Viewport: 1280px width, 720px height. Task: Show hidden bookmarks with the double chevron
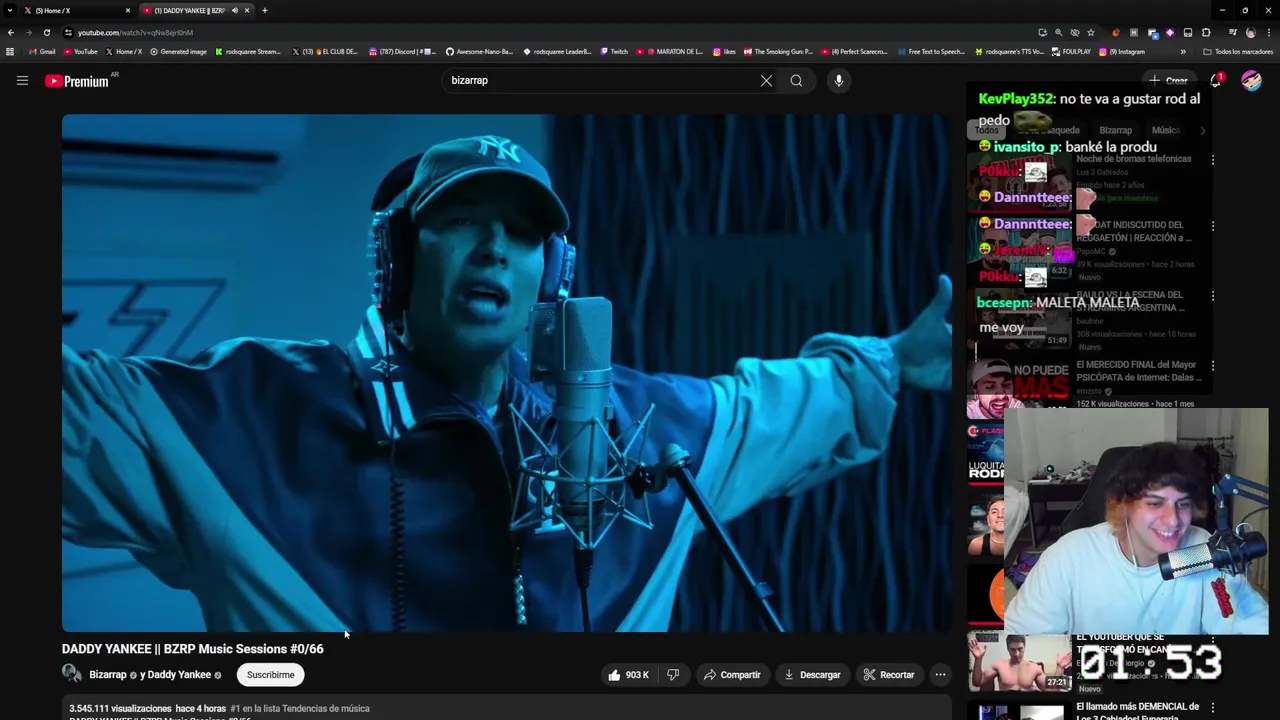1183,52
